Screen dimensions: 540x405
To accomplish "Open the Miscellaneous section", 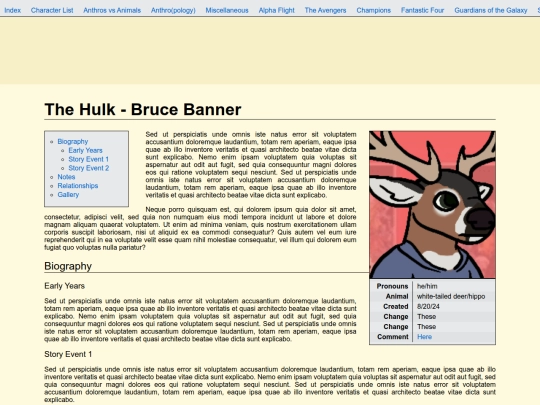I will pyautogui.click(x=227, y=10).
